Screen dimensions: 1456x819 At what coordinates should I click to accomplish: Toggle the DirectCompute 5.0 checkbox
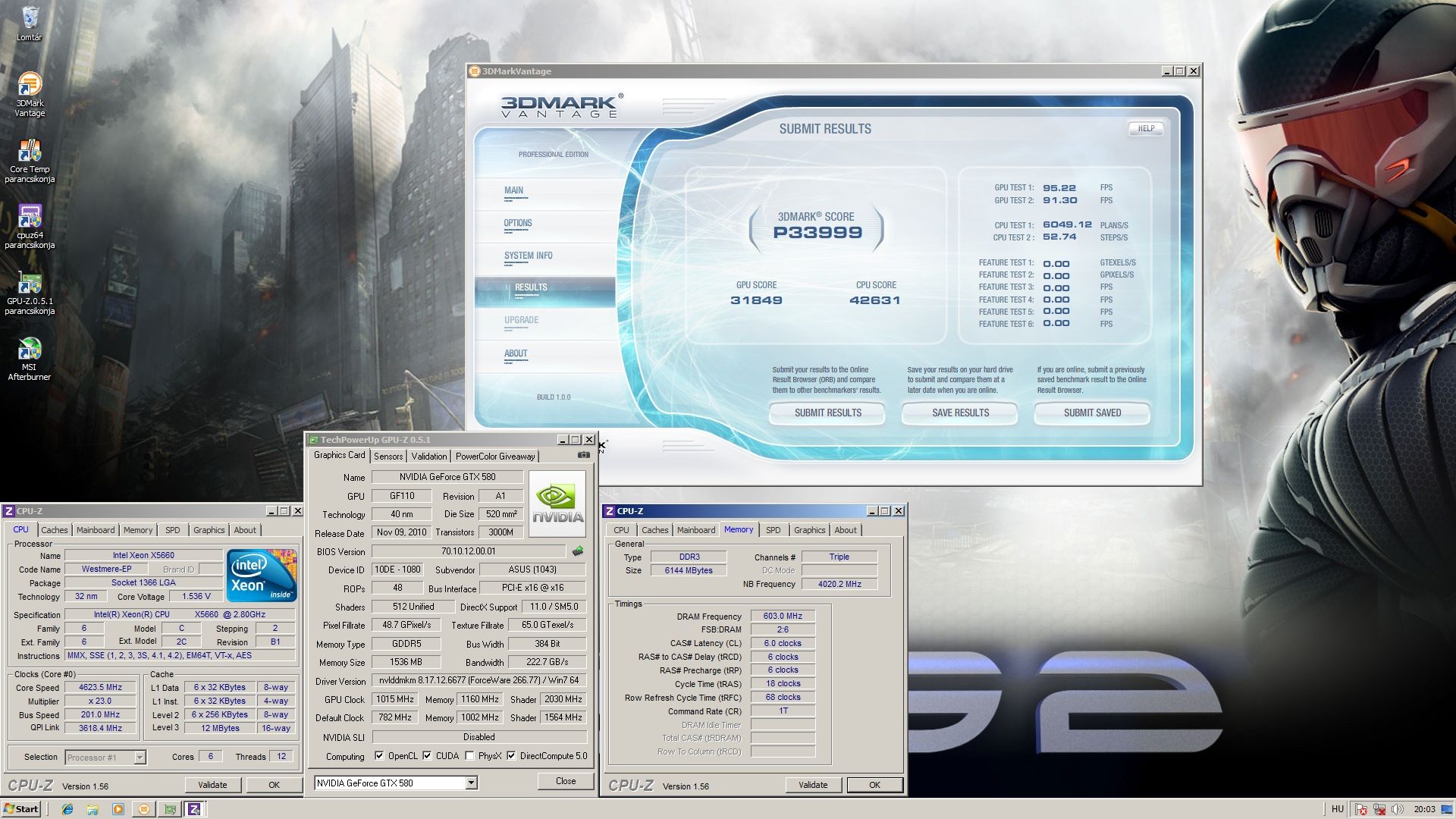pos(511,756)
